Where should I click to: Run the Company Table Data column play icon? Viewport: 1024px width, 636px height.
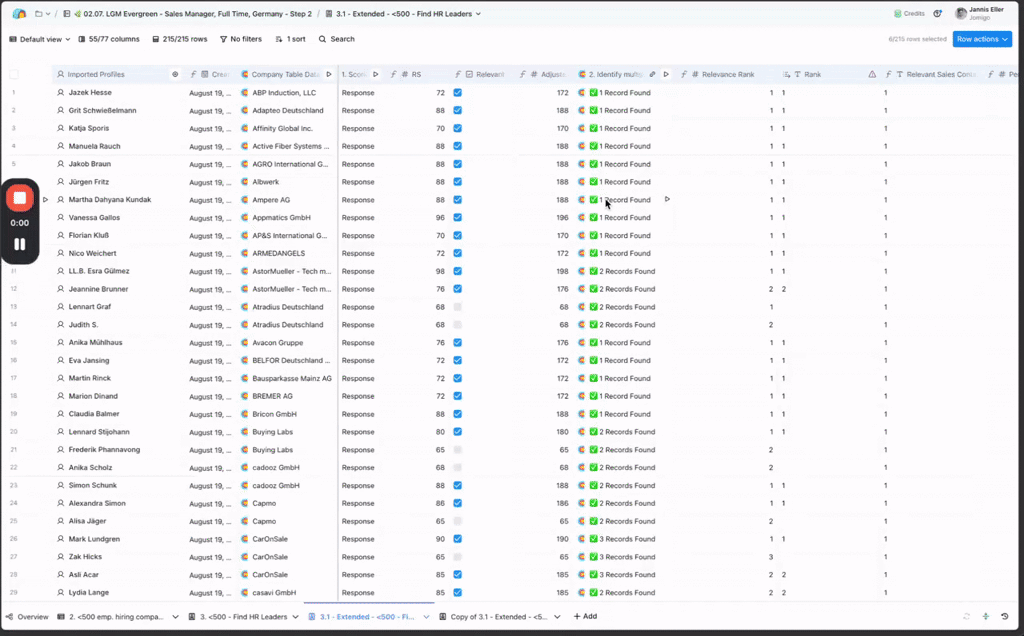point(329,74)
